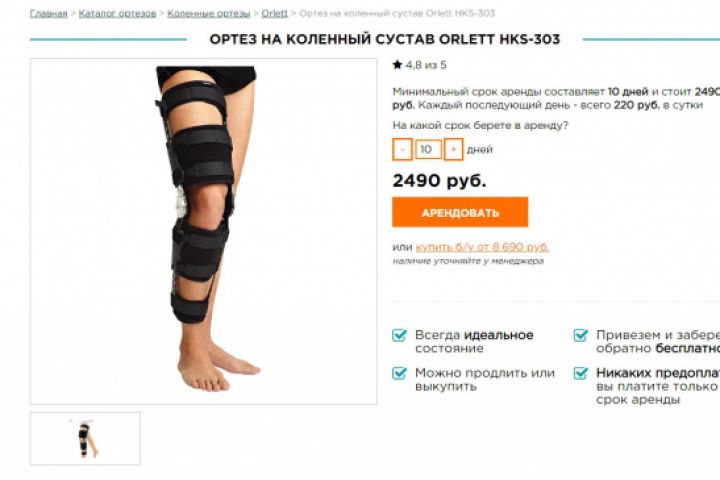
Task: Open Orlett brand breadcrumb link
Action: pyautogui.click(x=275, y=13)
